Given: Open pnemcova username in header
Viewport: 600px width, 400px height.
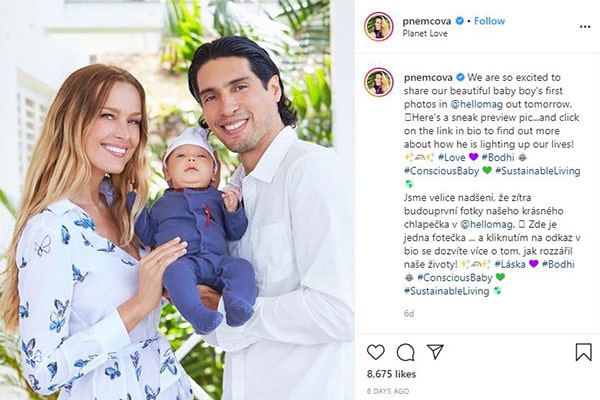Looking at the screenshot, I should coord(427,21).
